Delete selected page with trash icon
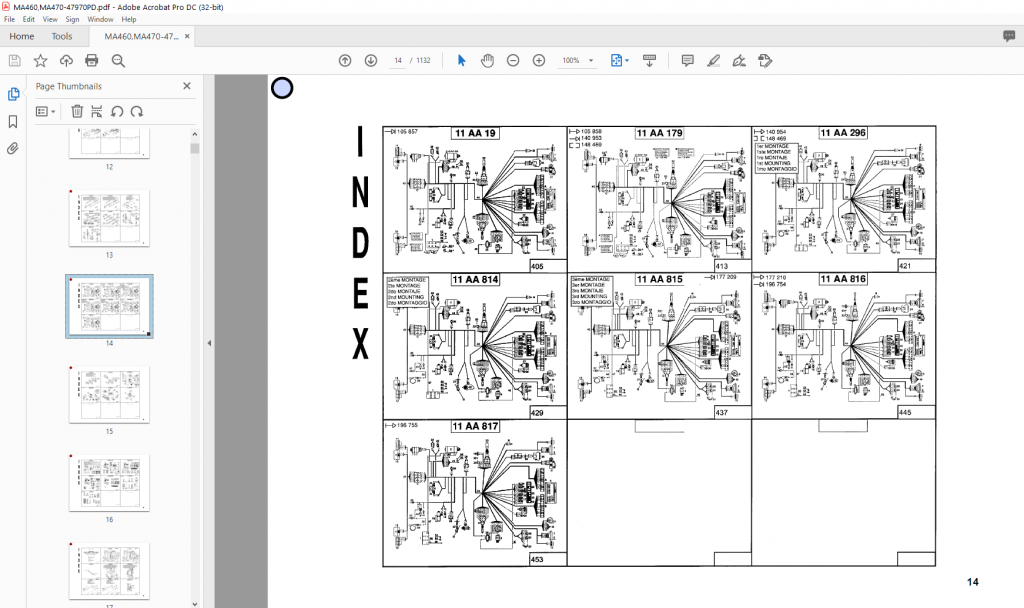The image size is (1024, 608). (77, 112)
